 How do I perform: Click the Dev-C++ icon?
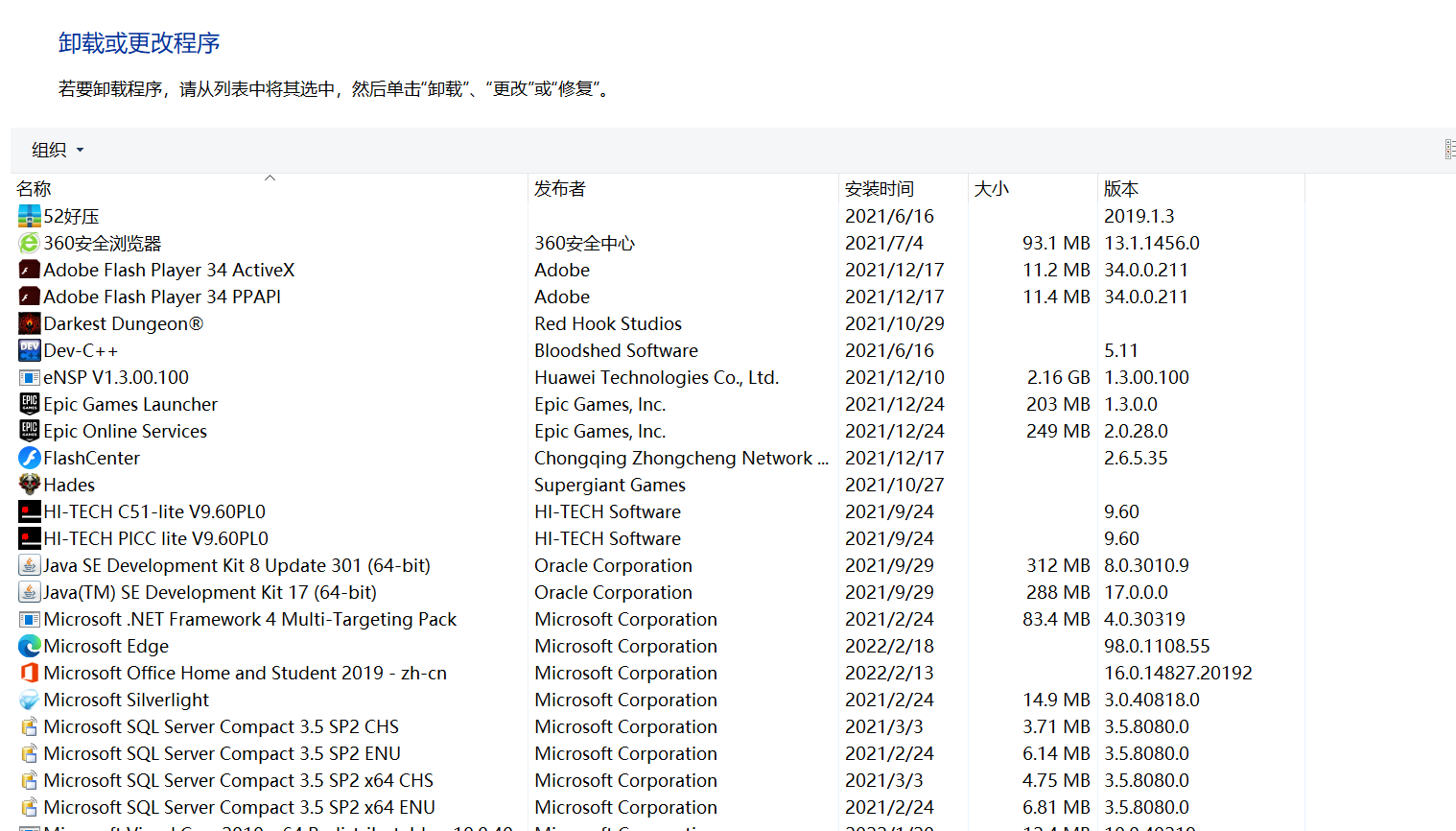point(30,350)
